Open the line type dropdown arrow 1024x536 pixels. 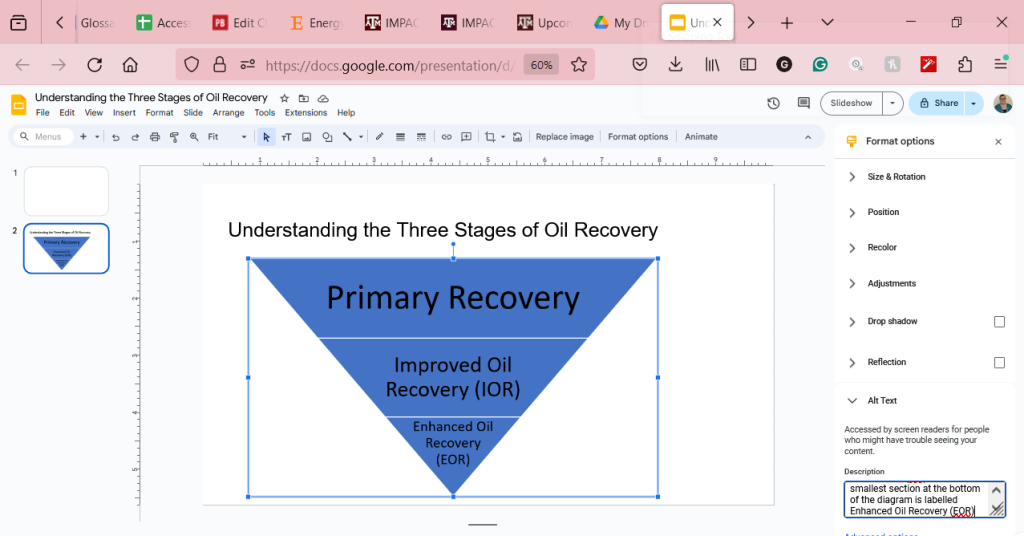coord(360,137)
